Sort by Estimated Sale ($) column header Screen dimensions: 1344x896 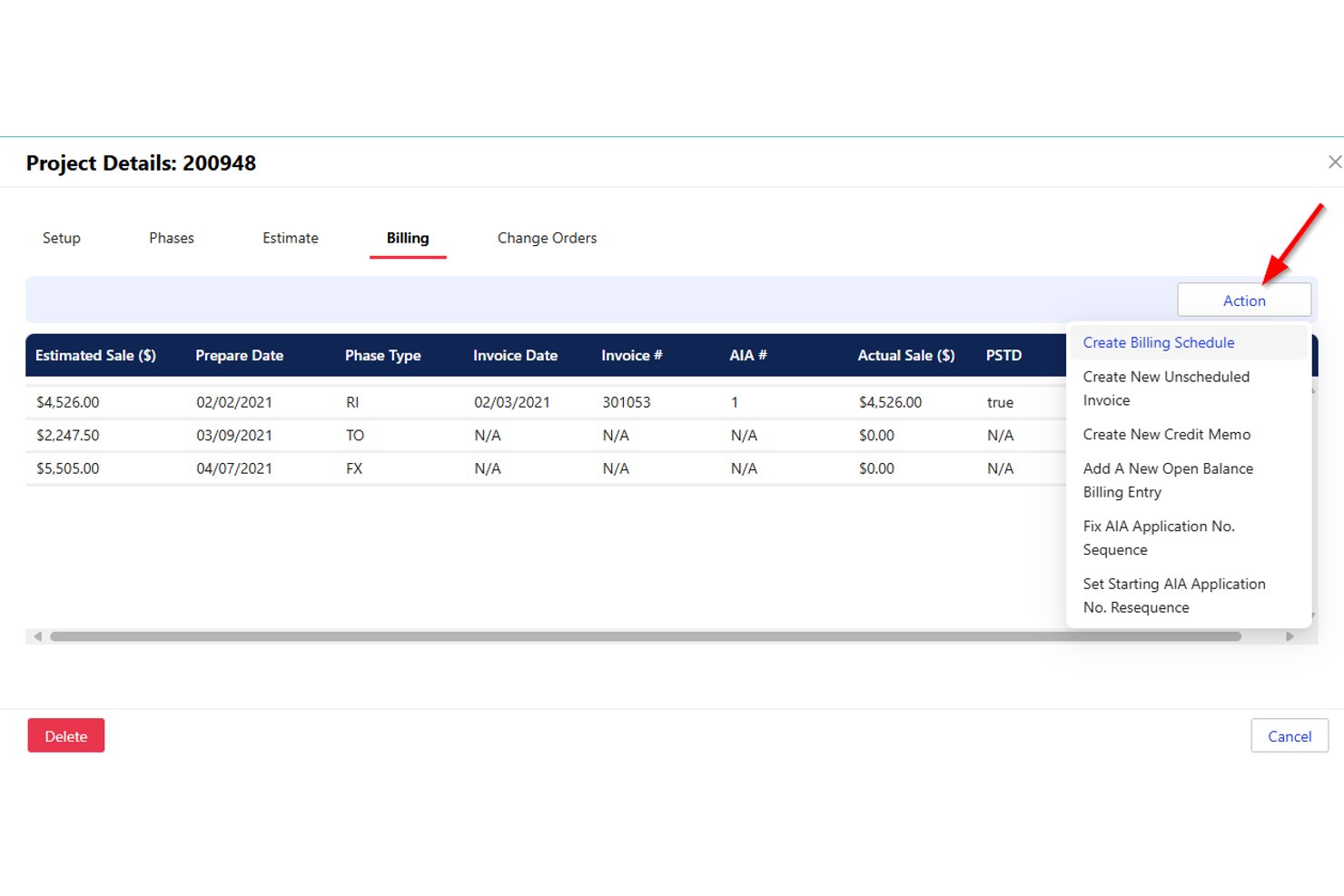95,356
